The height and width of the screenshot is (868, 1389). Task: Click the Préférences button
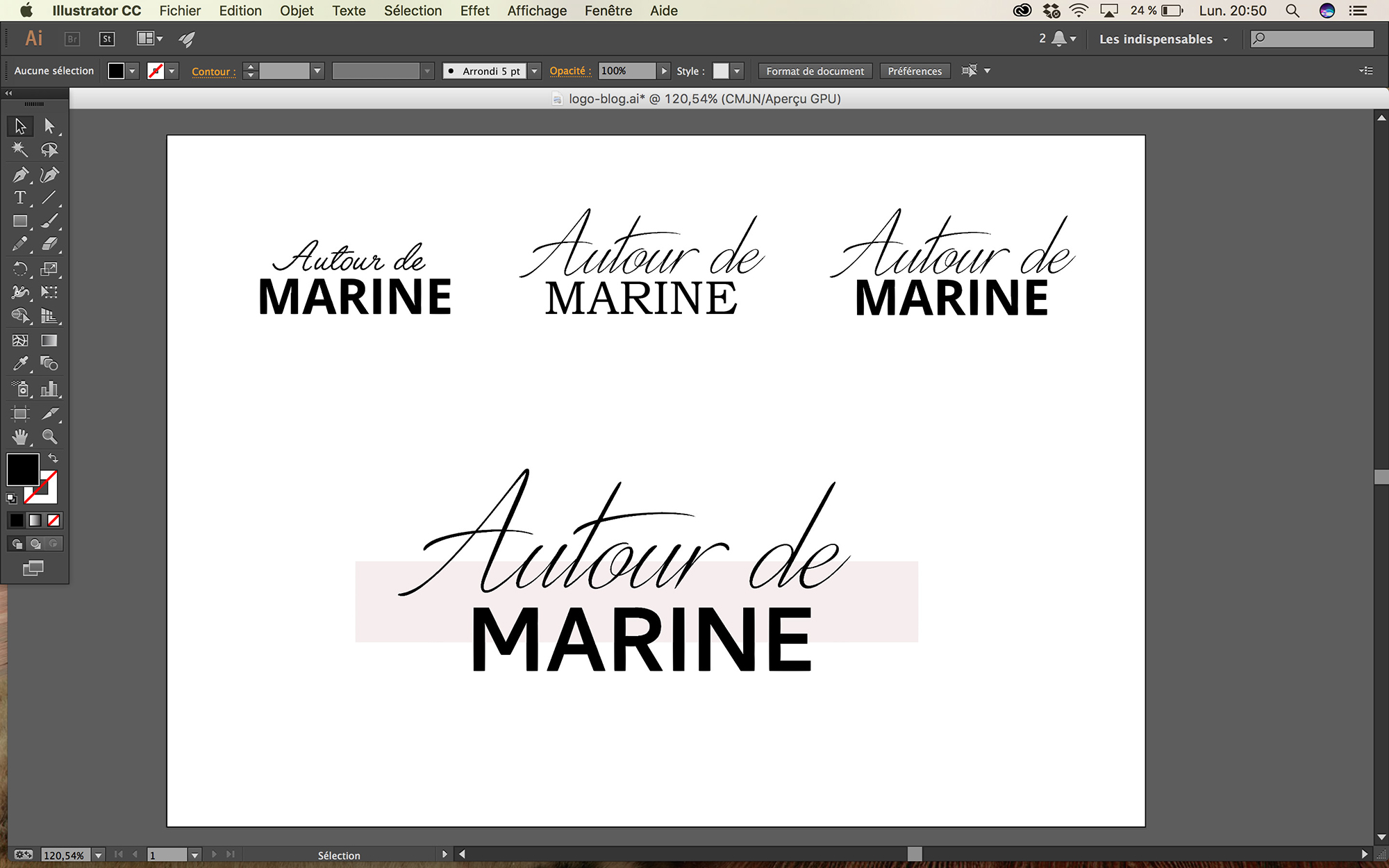point(915,71)
